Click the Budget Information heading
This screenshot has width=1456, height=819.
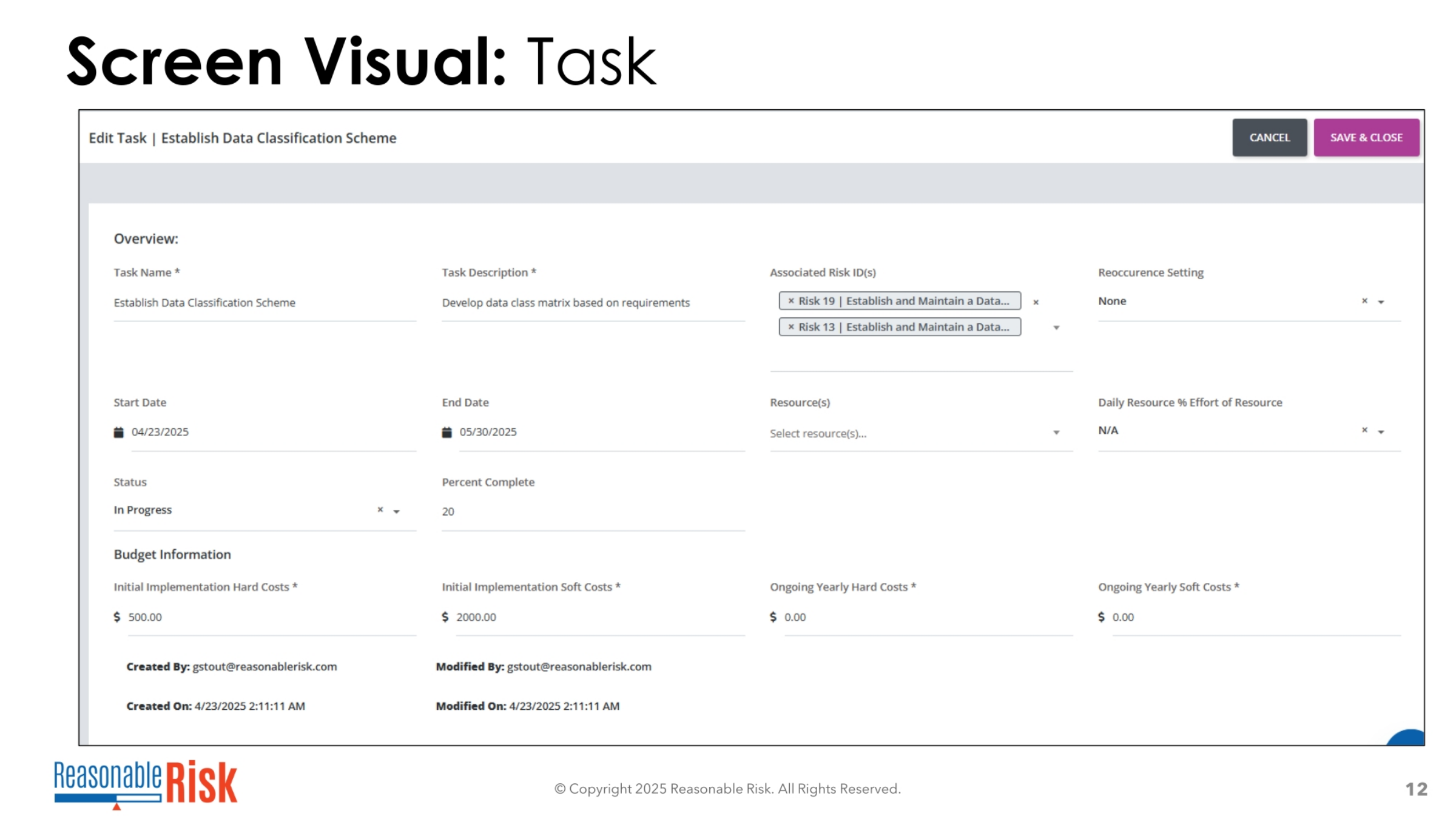pyautogui.click(x=172, y=554)
